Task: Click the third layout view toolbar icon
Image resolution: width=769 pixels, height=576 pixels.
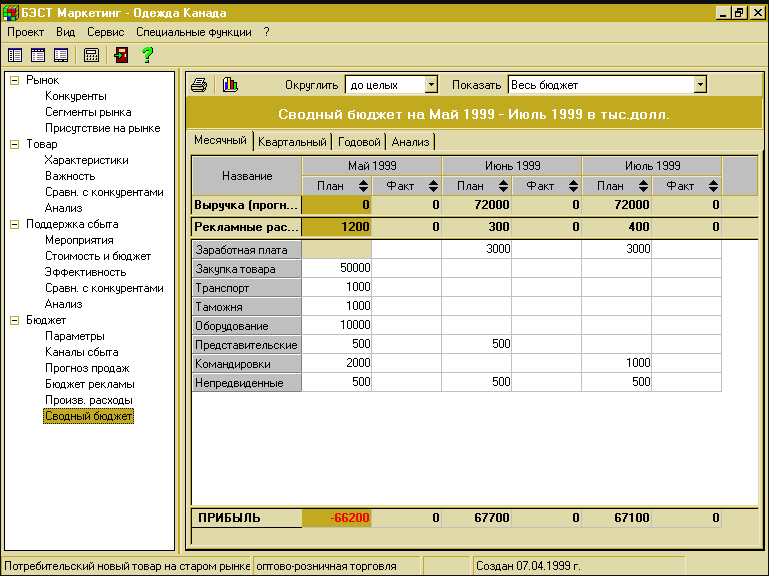Action: (x=61, y=55)
